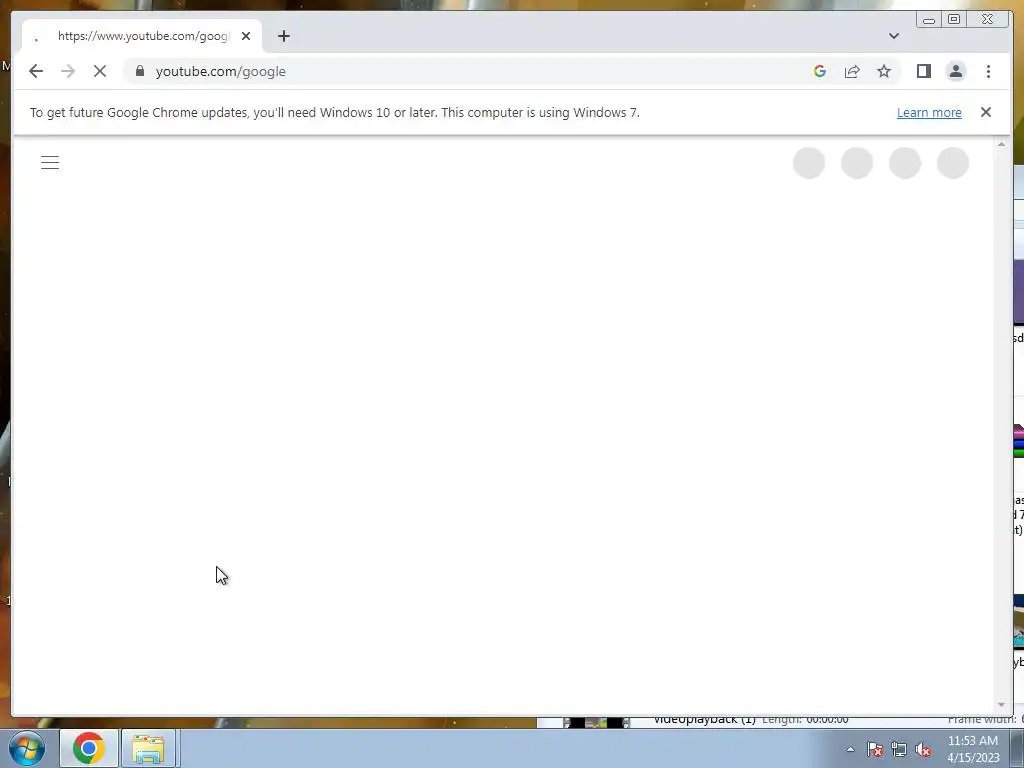Screen dimensions: 1024x768
Task: Open the Windows Start menu
Action: click(27, 748)
